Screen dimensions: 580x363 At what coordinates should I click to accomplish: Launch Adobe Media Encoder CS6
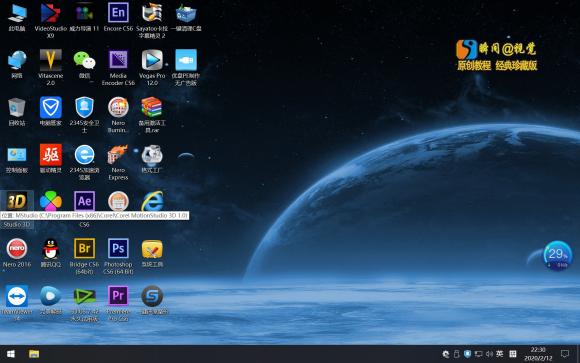tap(118, 60)
